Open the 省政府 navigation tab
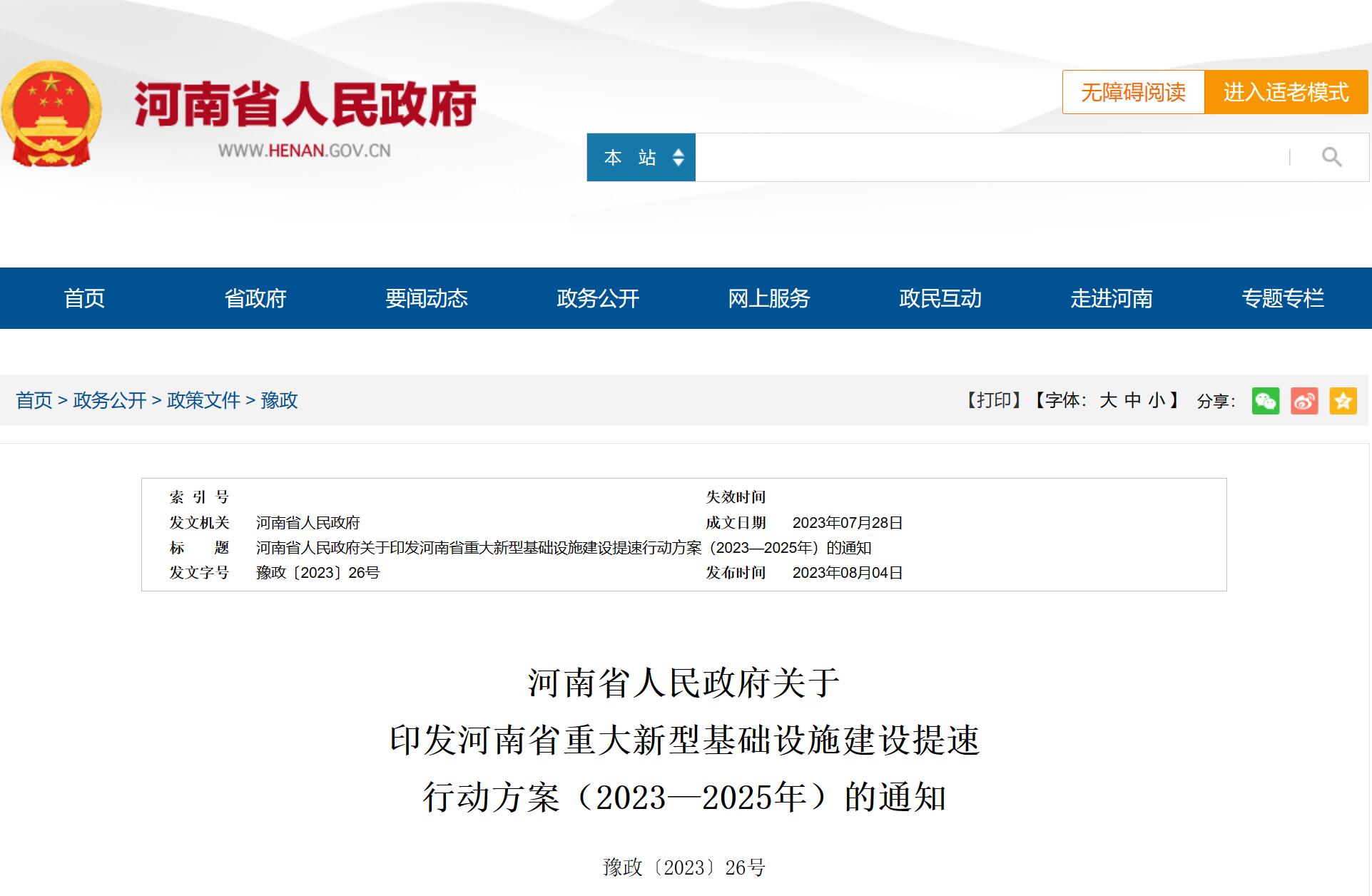The width and height of the screenshot is (1372, 896). tap(255, 298)
